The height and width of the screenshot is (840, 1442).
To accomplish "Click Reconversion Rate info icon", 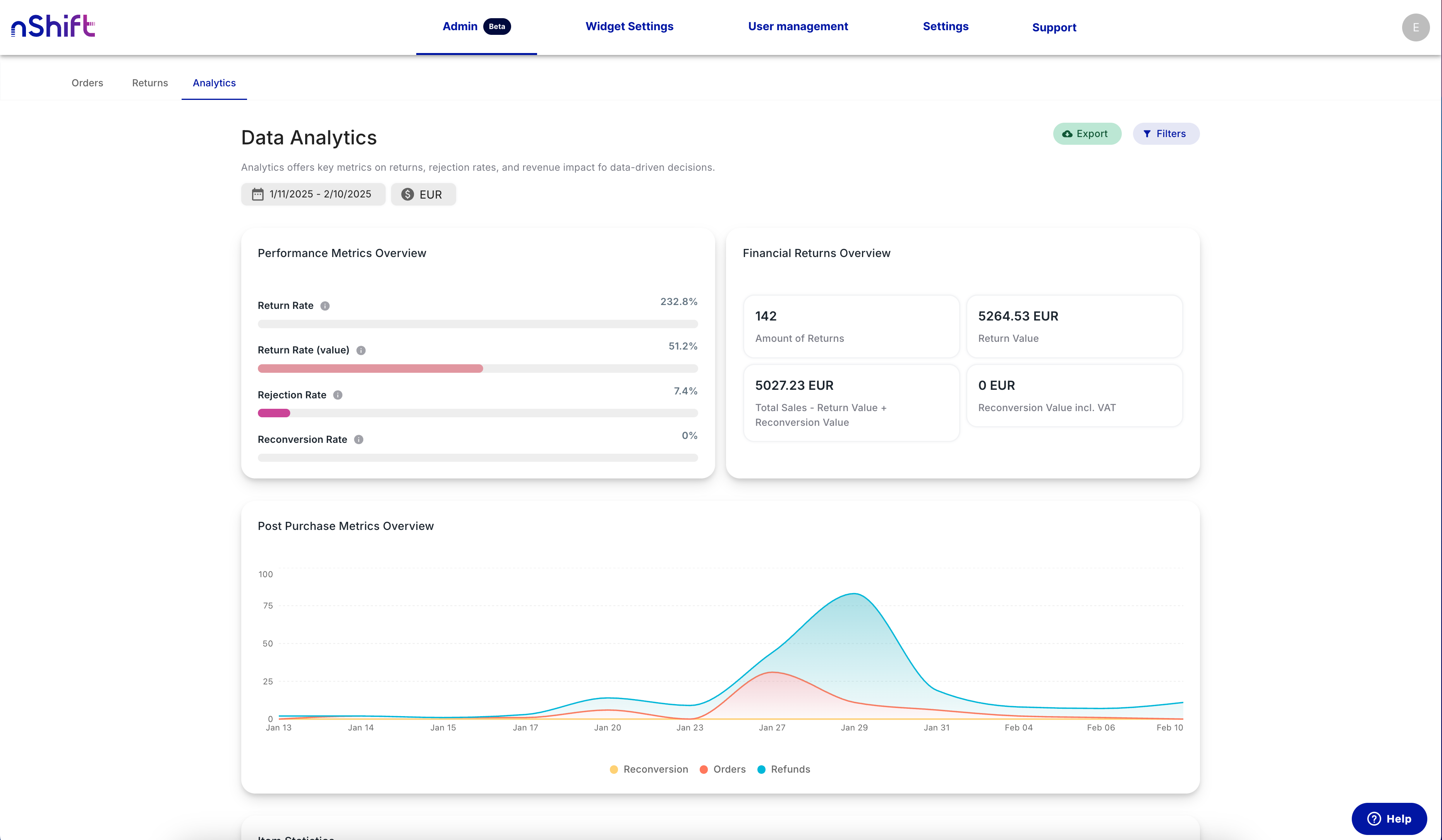I will (359, 439).
